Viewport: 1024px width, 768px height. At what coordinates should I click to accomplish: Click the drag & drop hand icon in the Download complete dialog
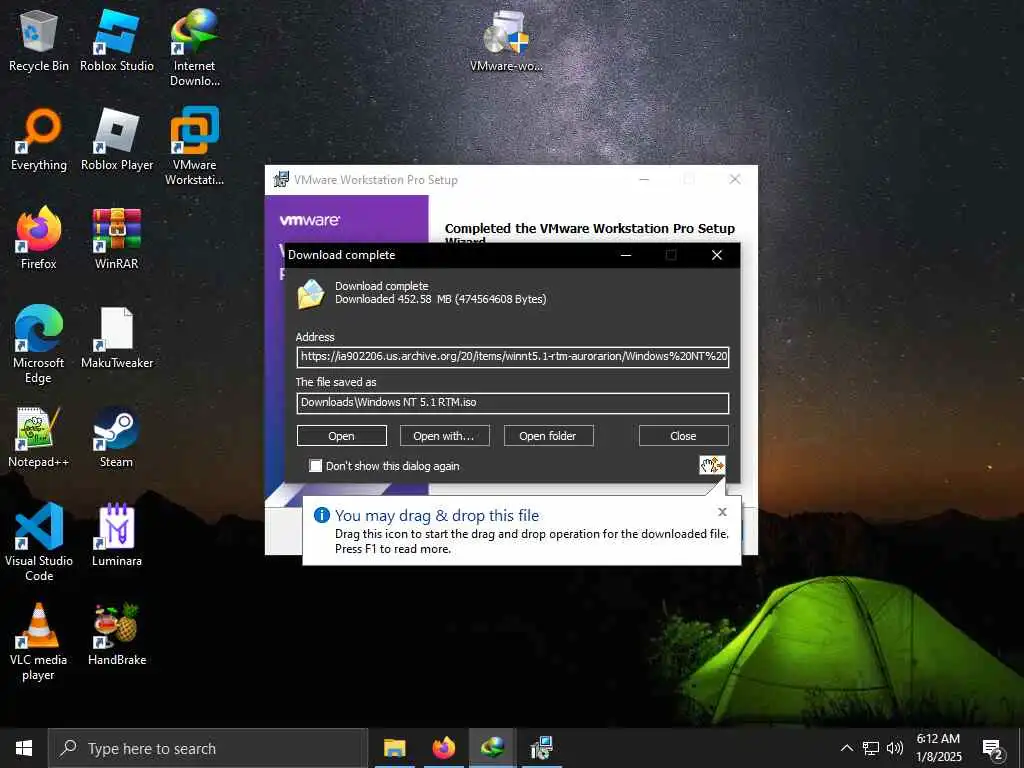coord(712,465)
